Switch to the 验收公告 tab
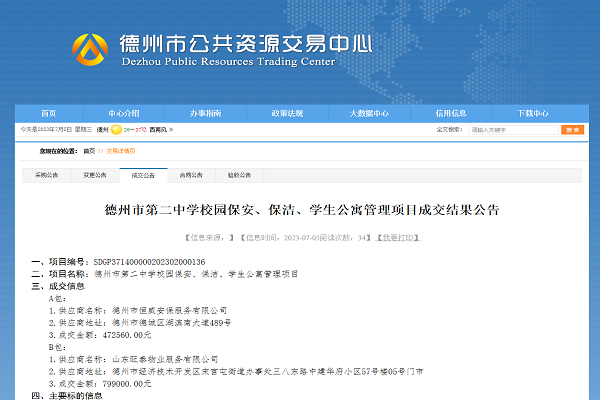Image resolution: width=600 pixels, height=400 pixels. [x=239, y=175]
